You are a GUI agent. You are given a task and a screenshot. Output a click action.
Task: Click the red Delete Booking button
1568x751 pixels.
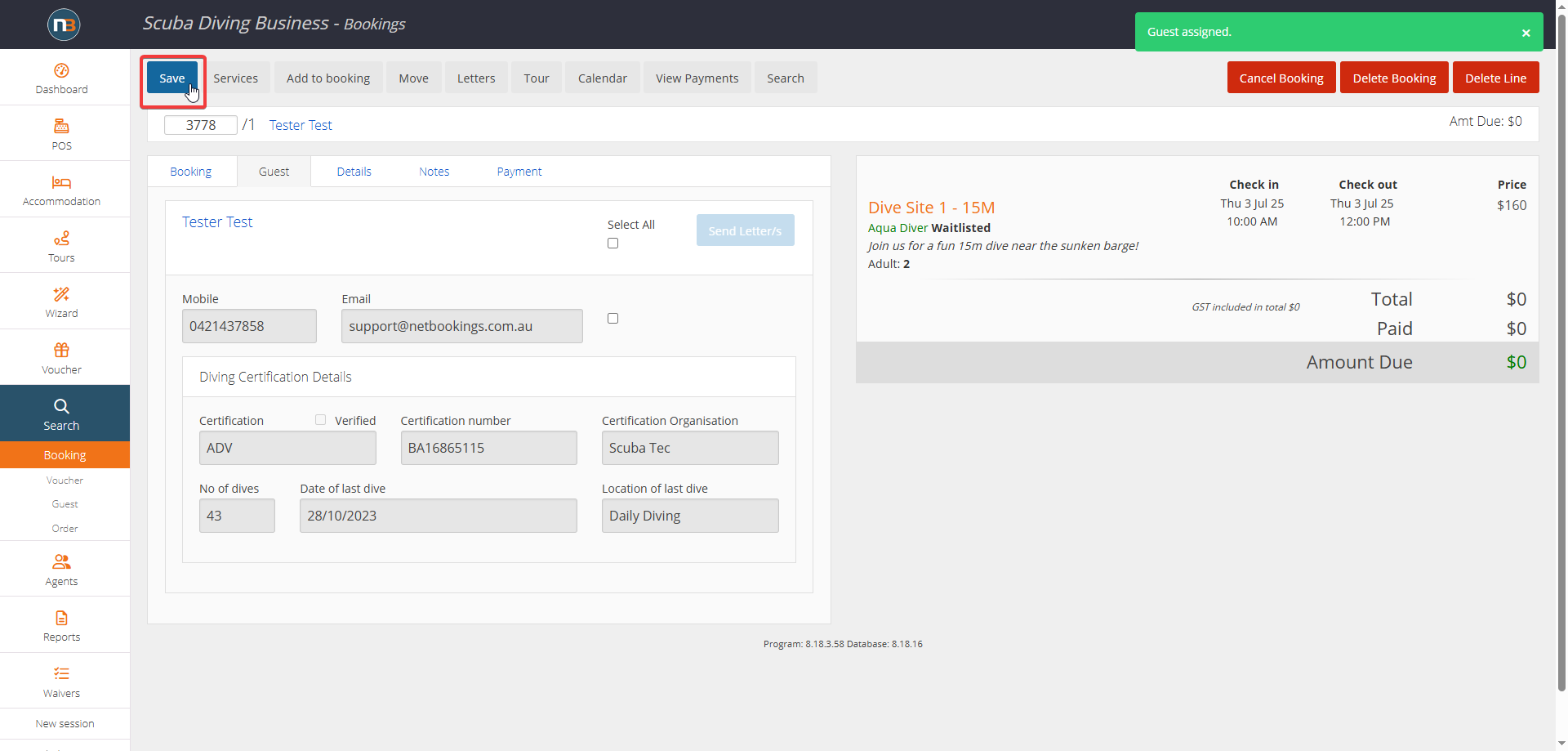[x=1394, y=78]
